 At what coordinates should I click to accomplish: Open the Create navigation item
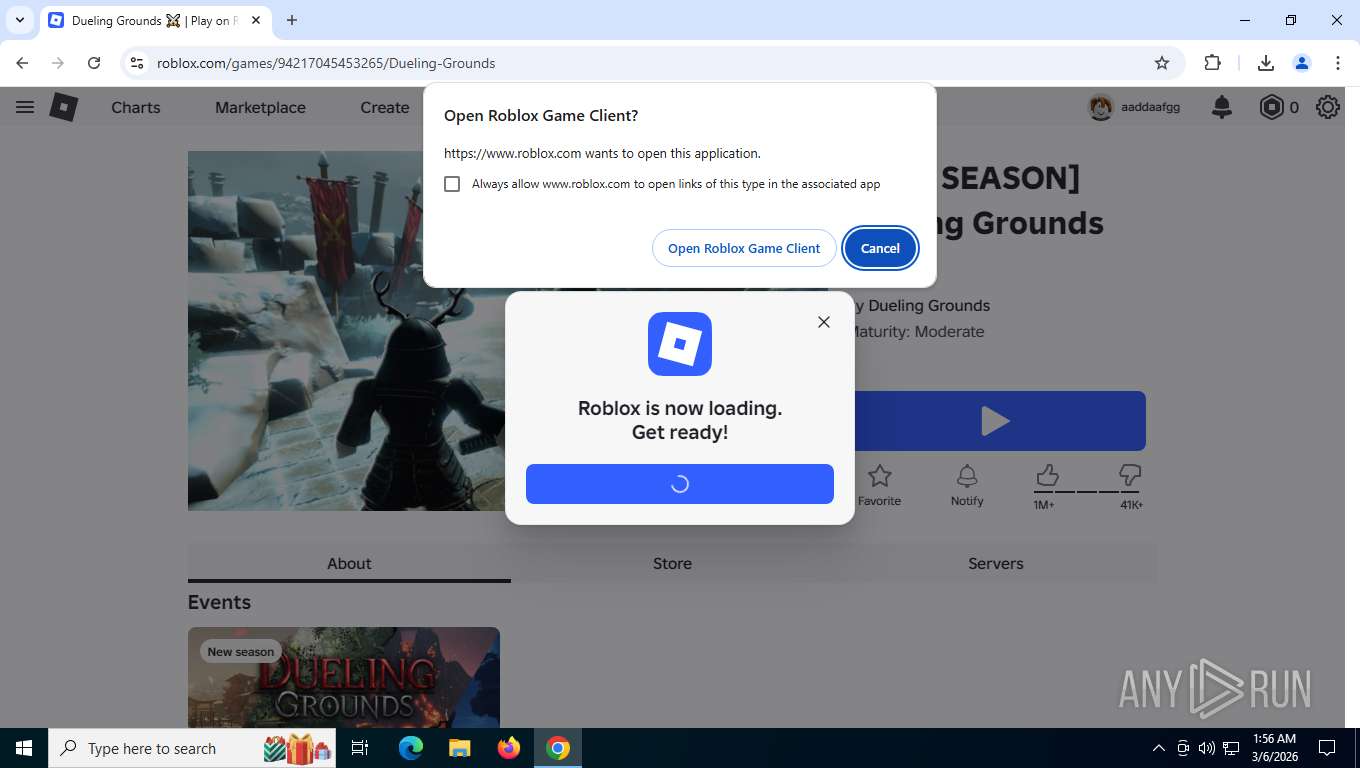coord(385,107)
